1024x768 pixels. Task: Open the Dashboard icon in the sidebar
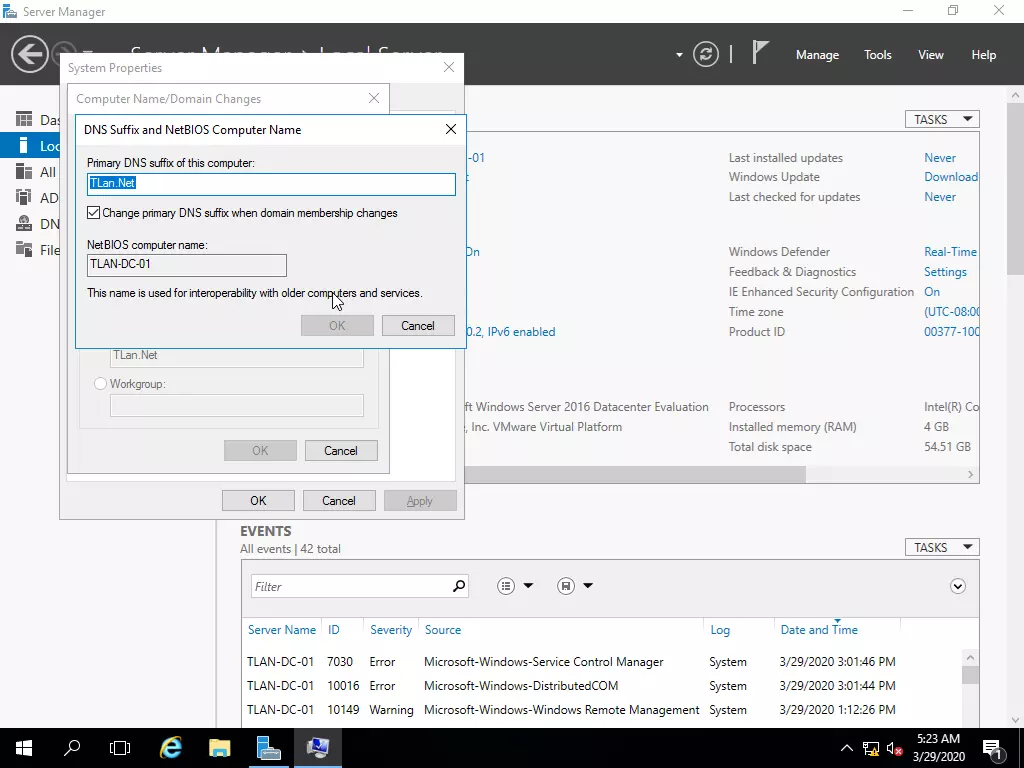tap(24, 119)
